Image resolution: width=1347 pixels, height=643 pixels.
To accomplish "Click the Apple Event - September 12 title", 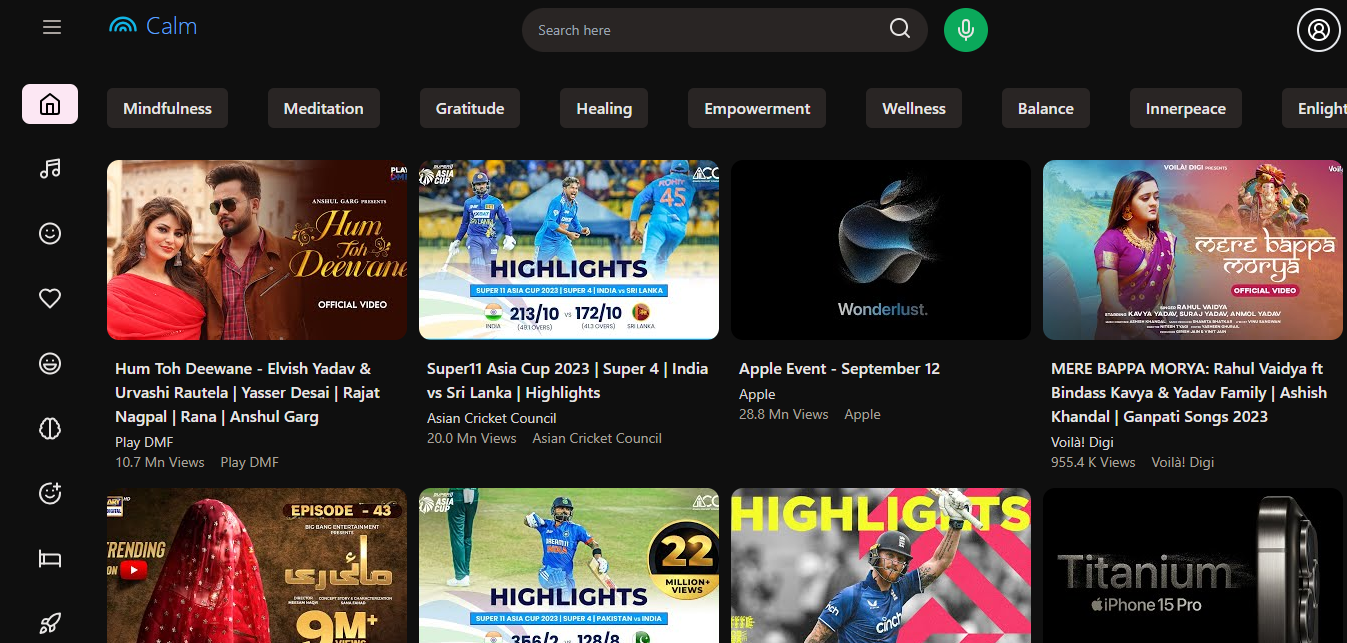I will click(839, 369).
